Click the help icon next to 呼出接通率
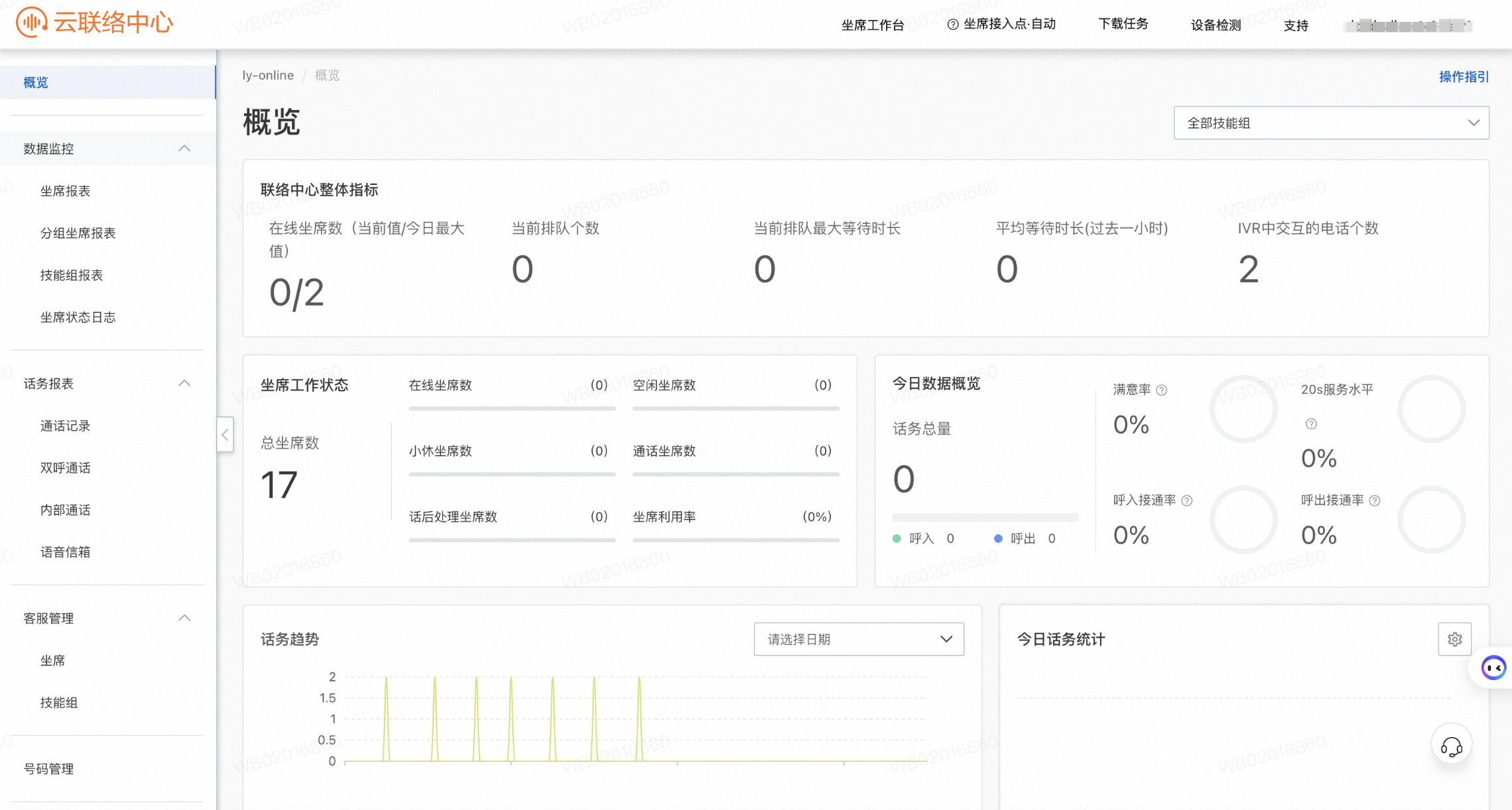Image resolution: width=1512 pixels, height=810 pixels. click(x=1375, y=501)
